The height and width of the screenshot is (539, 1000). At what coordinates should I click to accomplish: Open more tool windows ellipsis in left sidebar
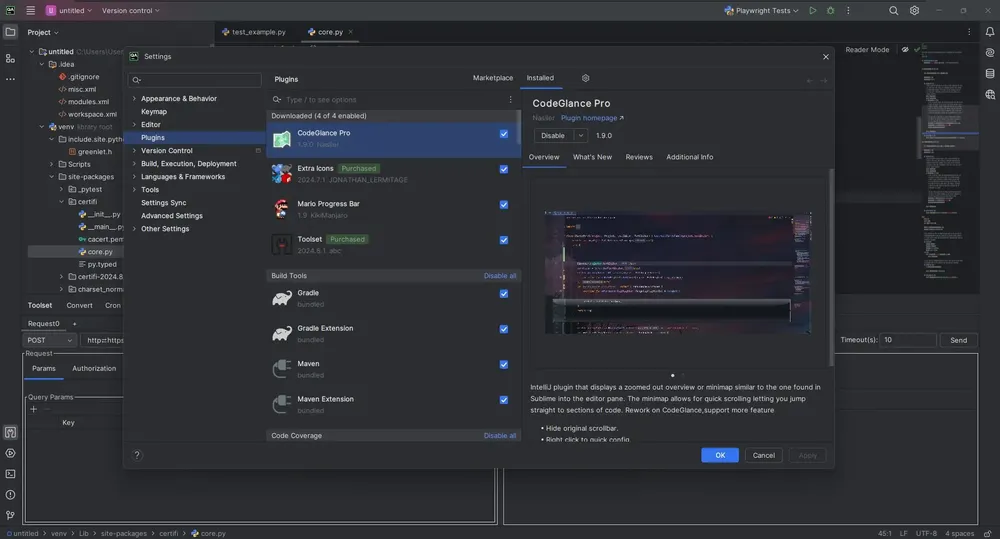[10, 79]
